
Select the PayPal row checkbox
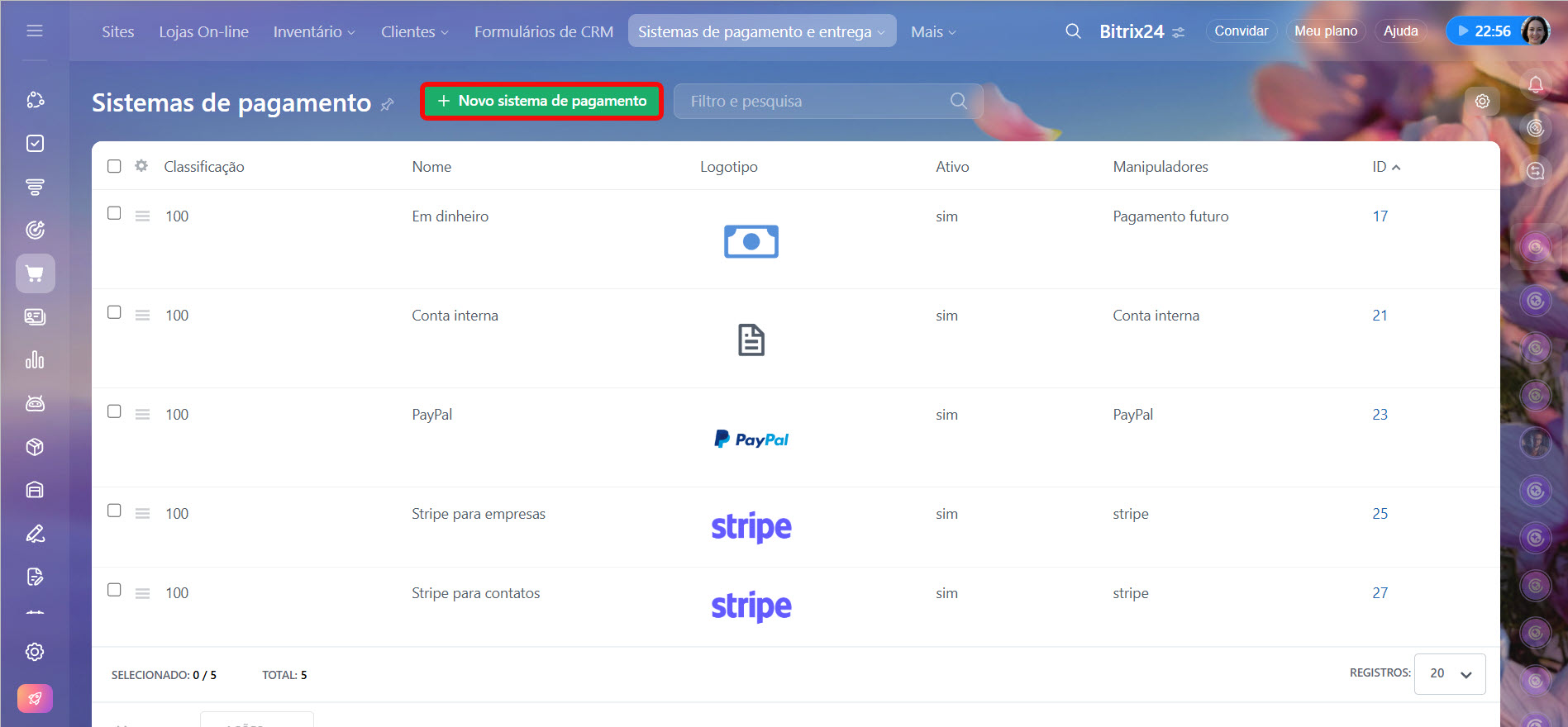[114, 411]
